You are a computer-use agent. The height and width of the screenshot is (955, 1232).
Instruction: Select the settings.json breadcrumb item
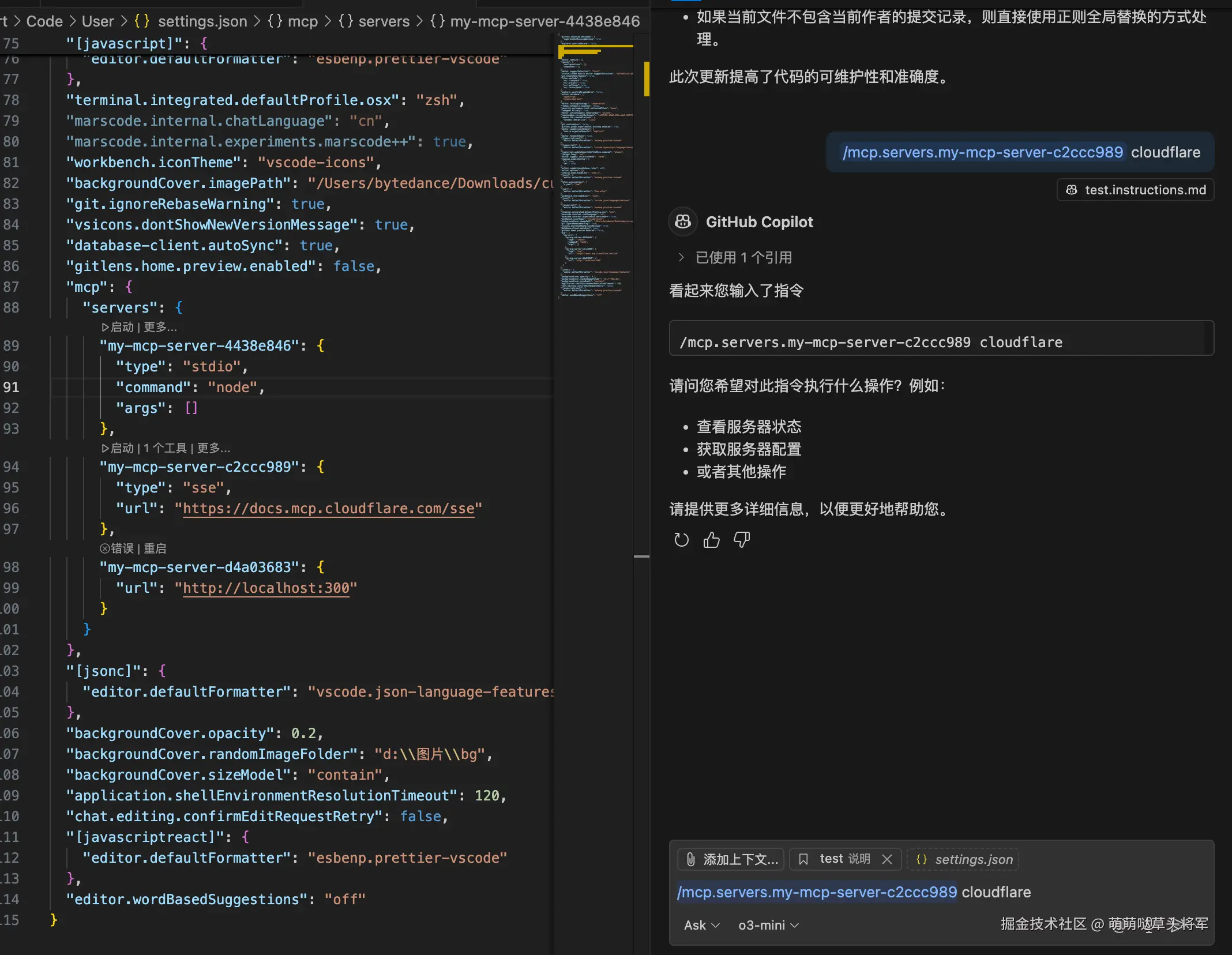(x=202, y=21)
